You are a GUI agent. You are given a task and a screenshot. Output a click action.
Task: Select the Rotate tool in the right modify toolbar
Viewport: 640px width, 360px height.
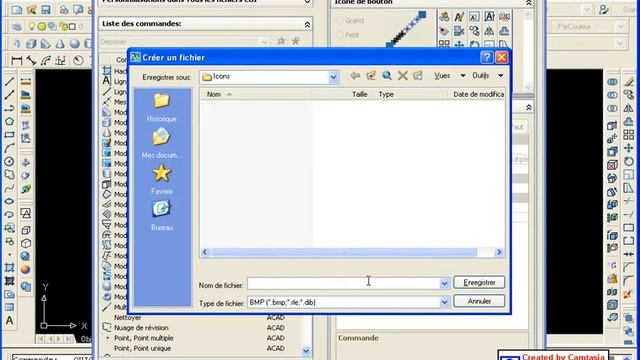coord(629,161)
